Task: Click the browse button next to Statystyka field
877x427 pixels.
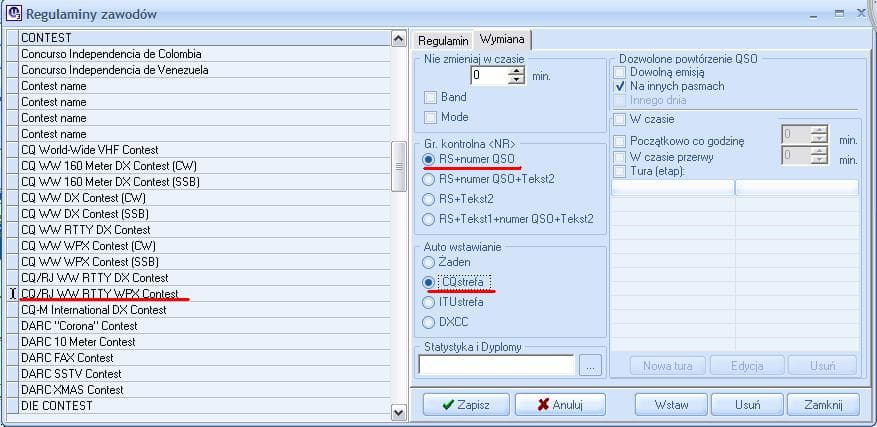Action: click(590, 366)
